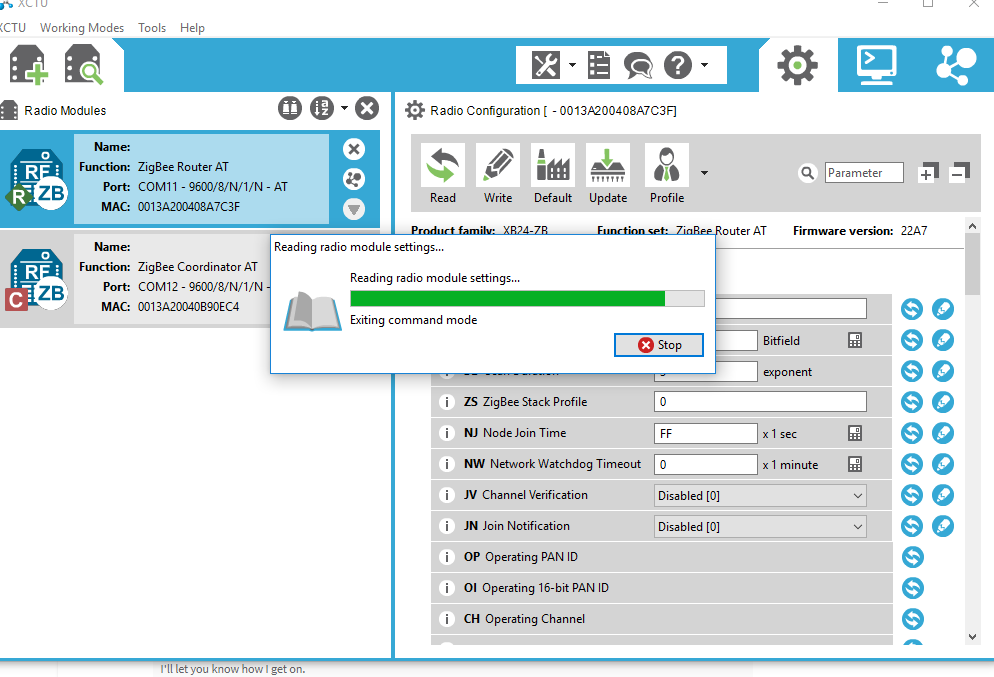
Task: Open JN Join Notification dropdown
Action: pos(760,527)
